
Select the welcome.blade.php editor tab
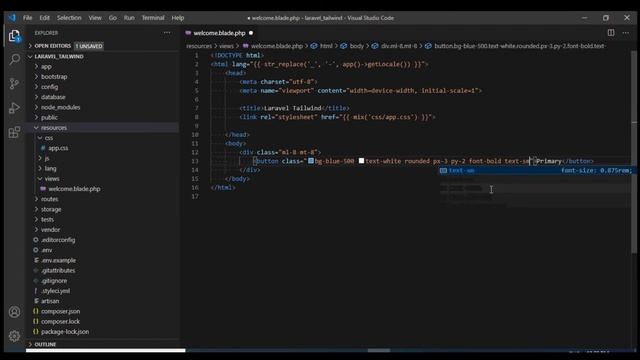(219, 33)
